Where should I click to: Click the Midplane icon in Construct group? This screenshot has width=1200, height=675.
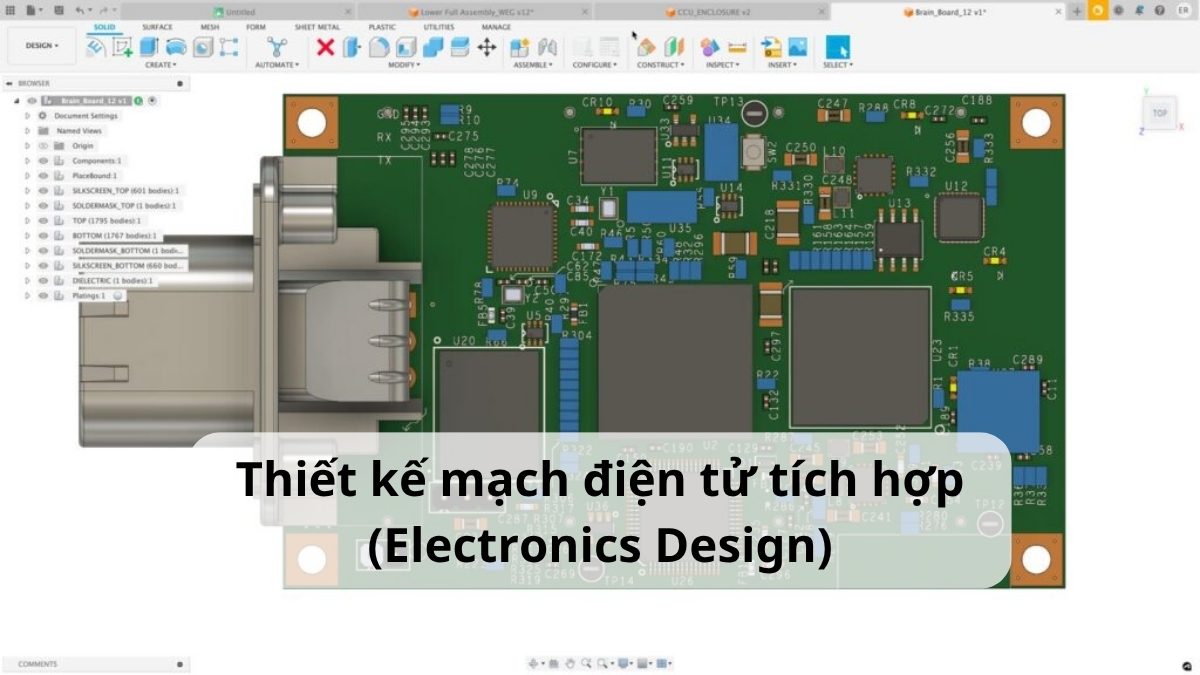tap(674, 46)
